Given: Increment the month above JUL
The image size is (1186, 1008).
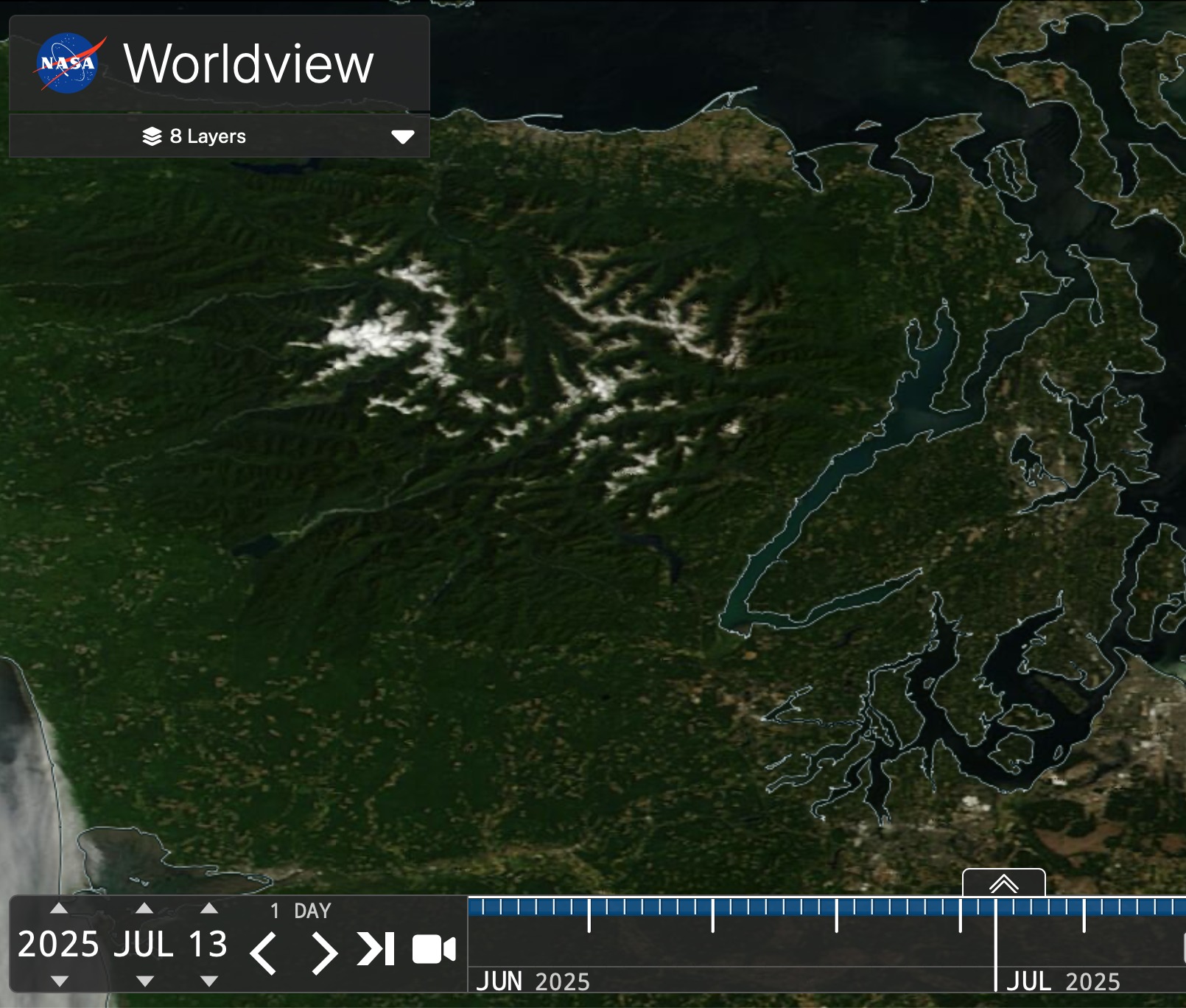Looking at the screenshot, I should click(x=144, y=909).
